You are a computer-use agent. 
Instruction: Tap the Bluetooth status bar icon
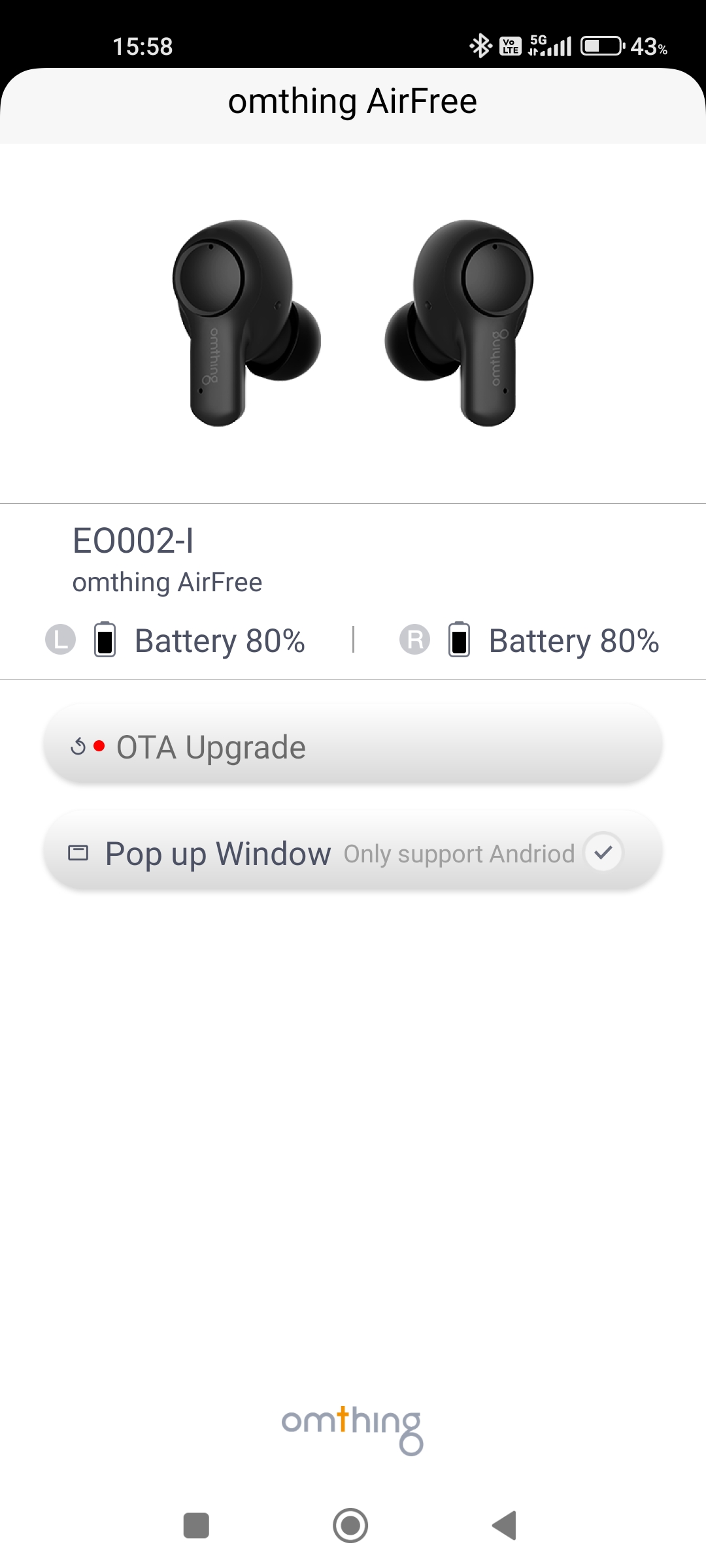pos(481,46)
